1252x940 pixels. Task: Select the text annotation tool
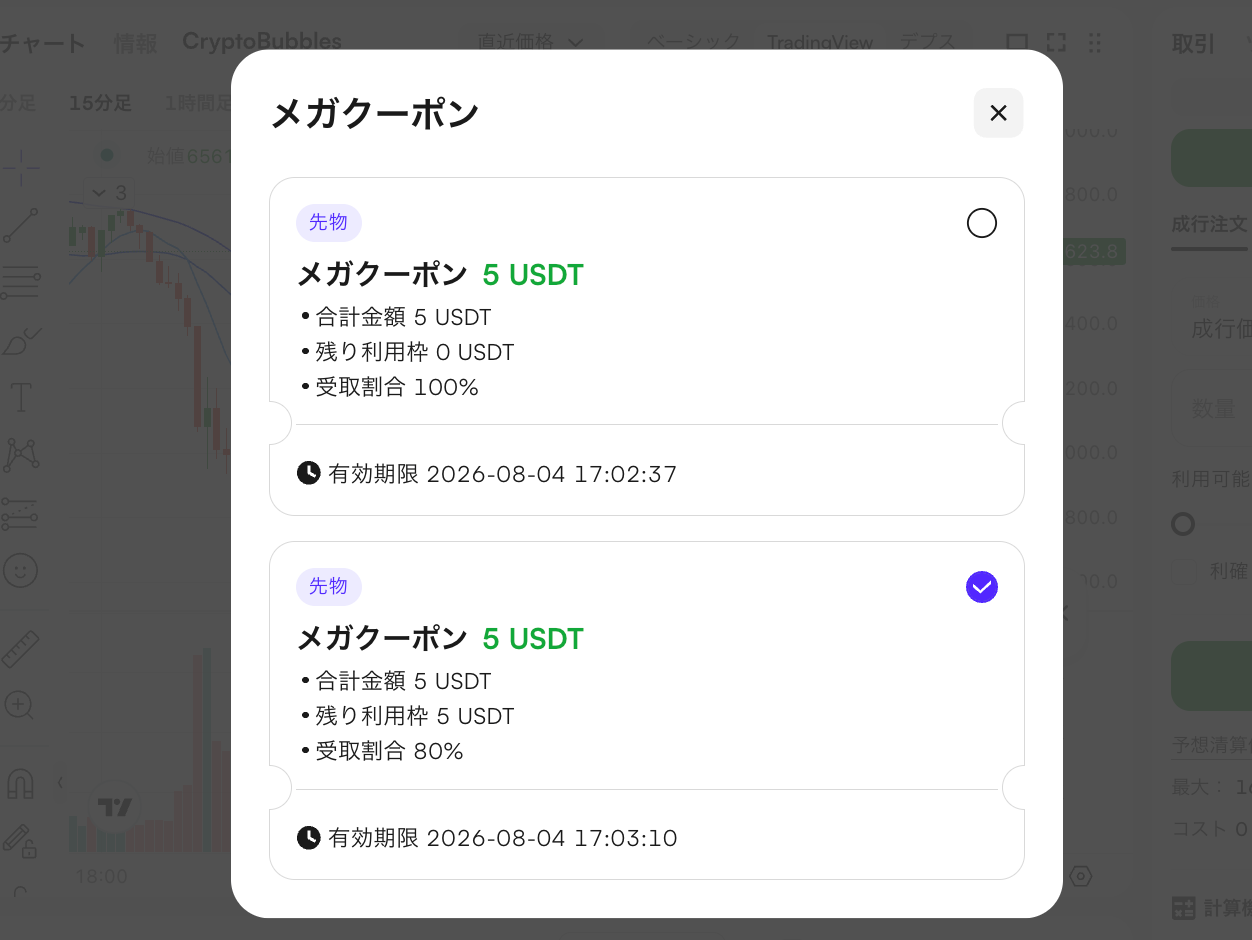[20, 397]
